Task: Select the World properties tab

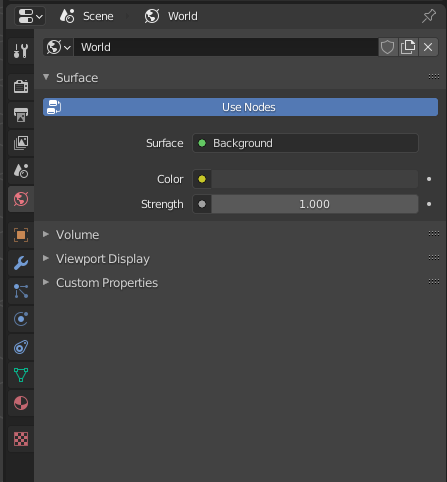Action: click(21, 199)
